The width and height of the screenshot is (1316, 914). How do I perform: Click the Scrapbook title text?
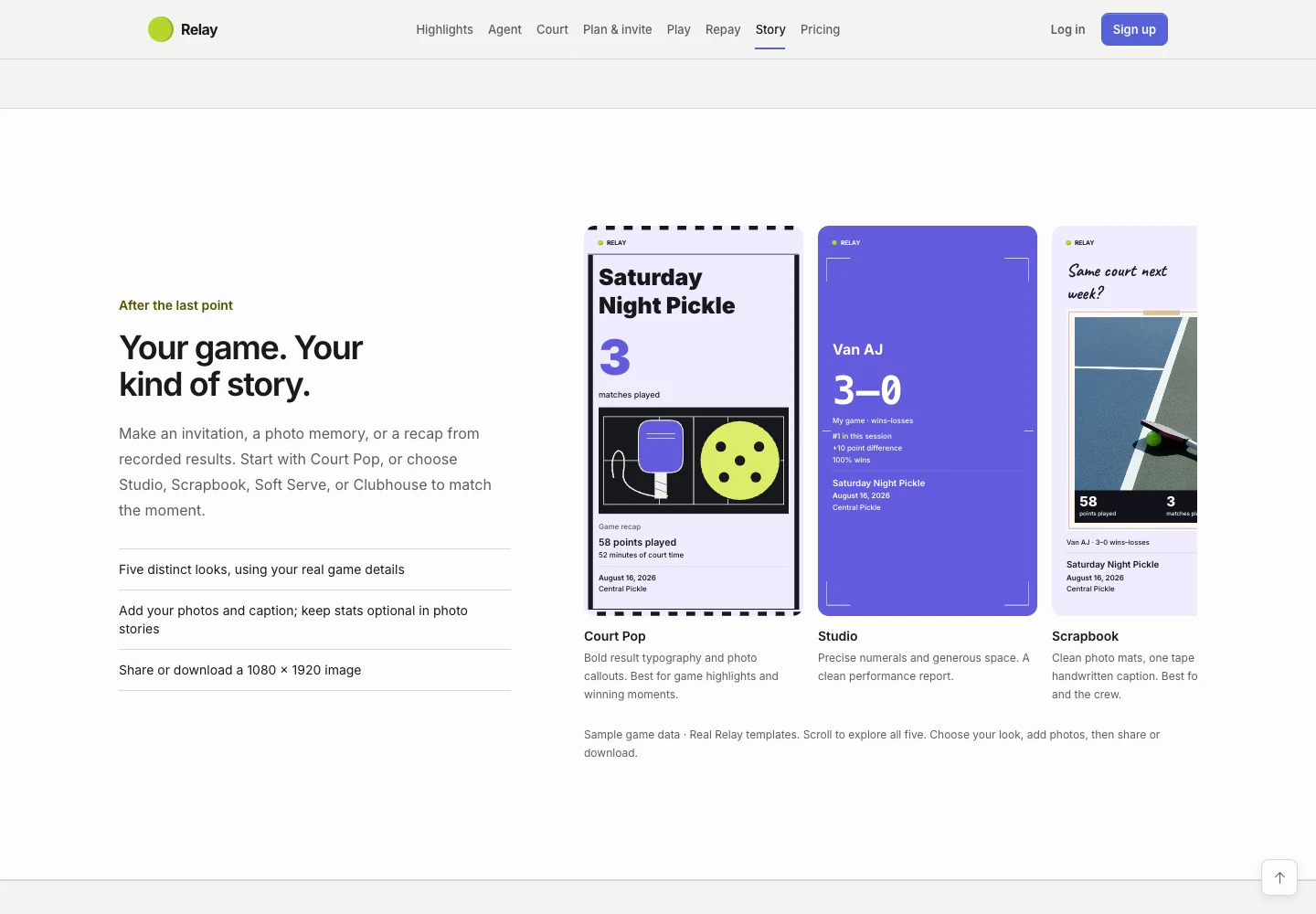point(1085,636)
